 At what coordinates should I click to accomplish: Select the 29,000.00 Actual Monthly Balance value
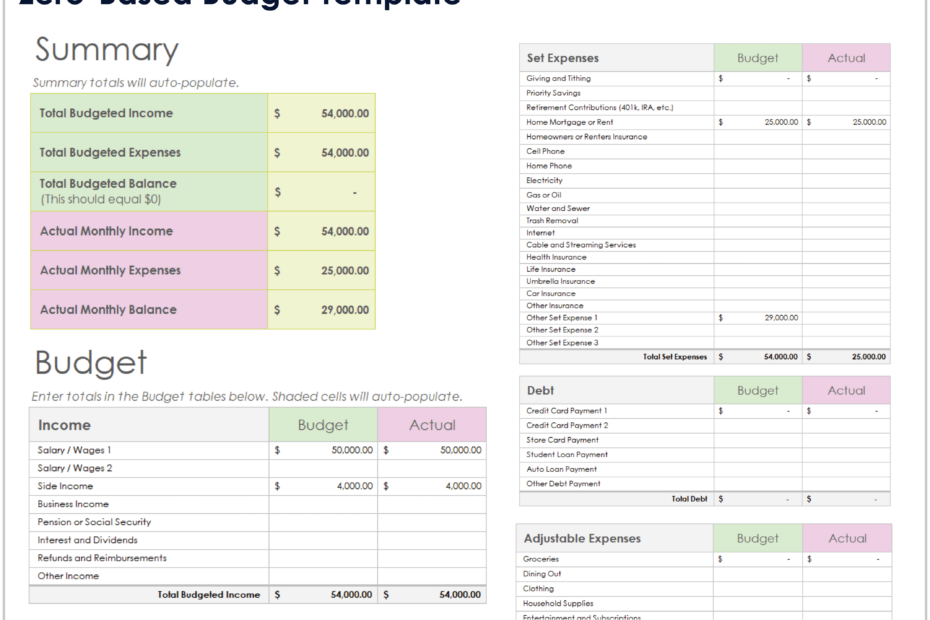click(x=345, y=310)
